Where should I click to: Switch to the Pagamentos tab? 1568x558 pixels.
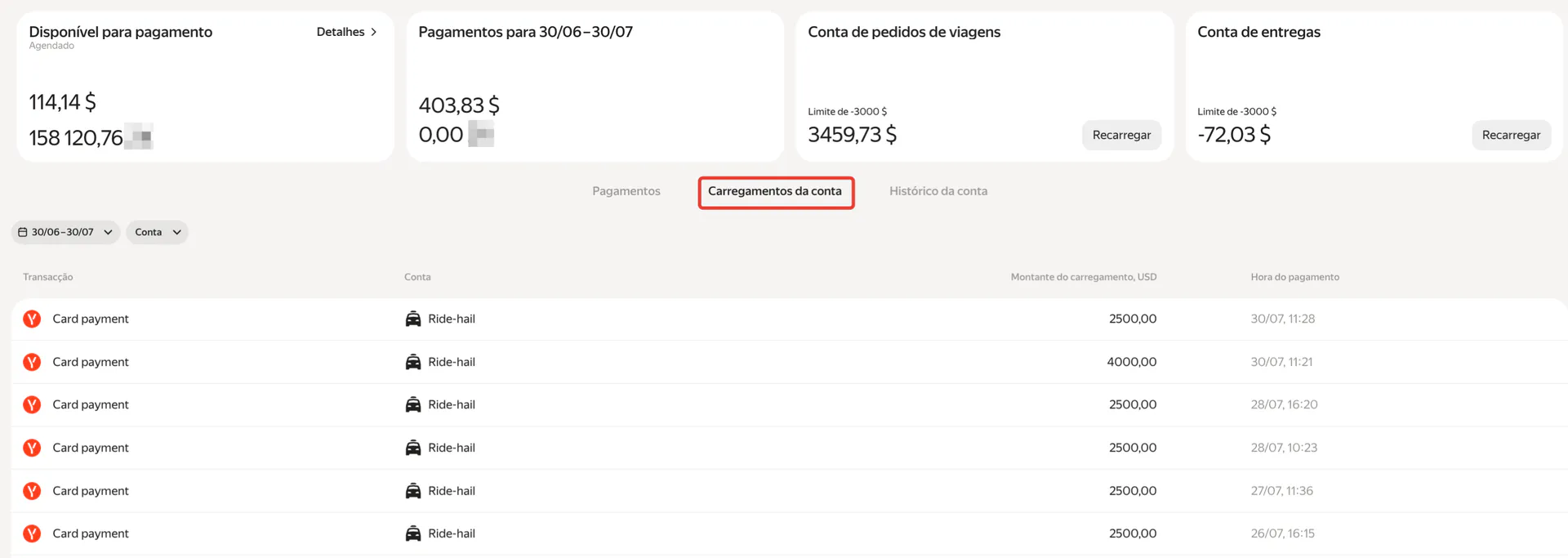(626, 191)
